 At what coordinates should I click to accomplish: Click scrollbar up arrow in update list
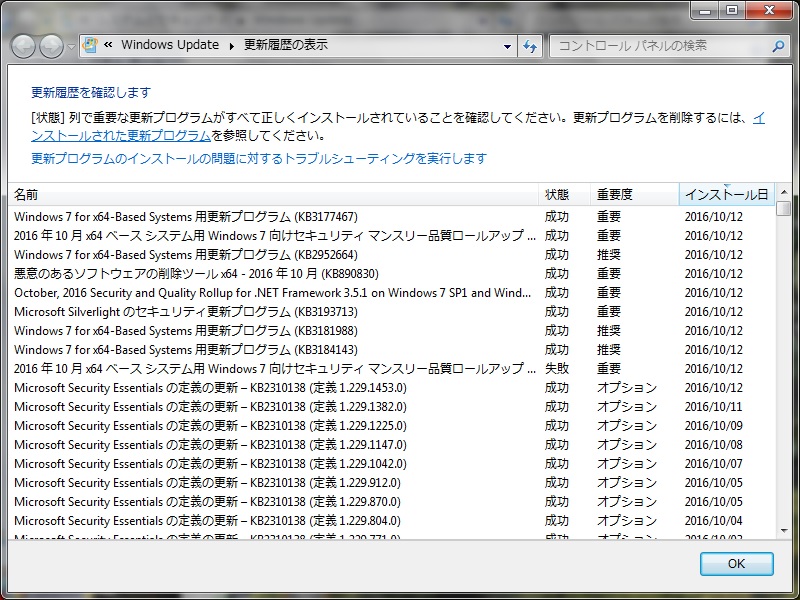pyautogui.click(x=784, y=192)
